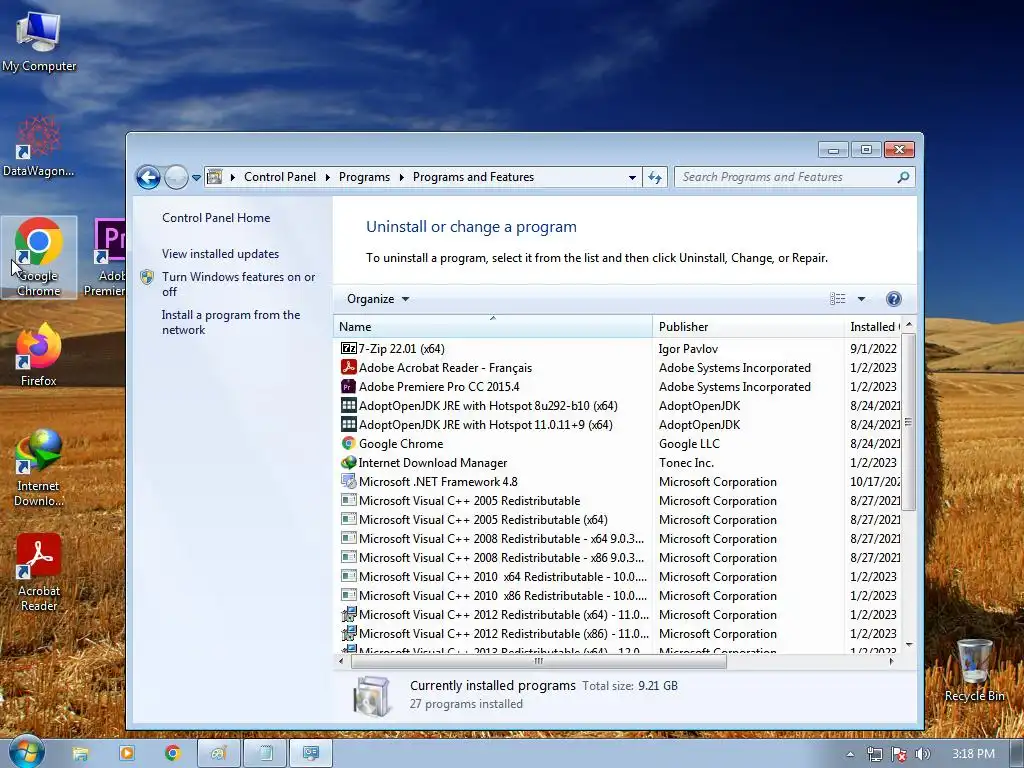This screenshot has height=768, width=1024.
Task: Select the Firefox desktop icon
Action: (39, 355)
